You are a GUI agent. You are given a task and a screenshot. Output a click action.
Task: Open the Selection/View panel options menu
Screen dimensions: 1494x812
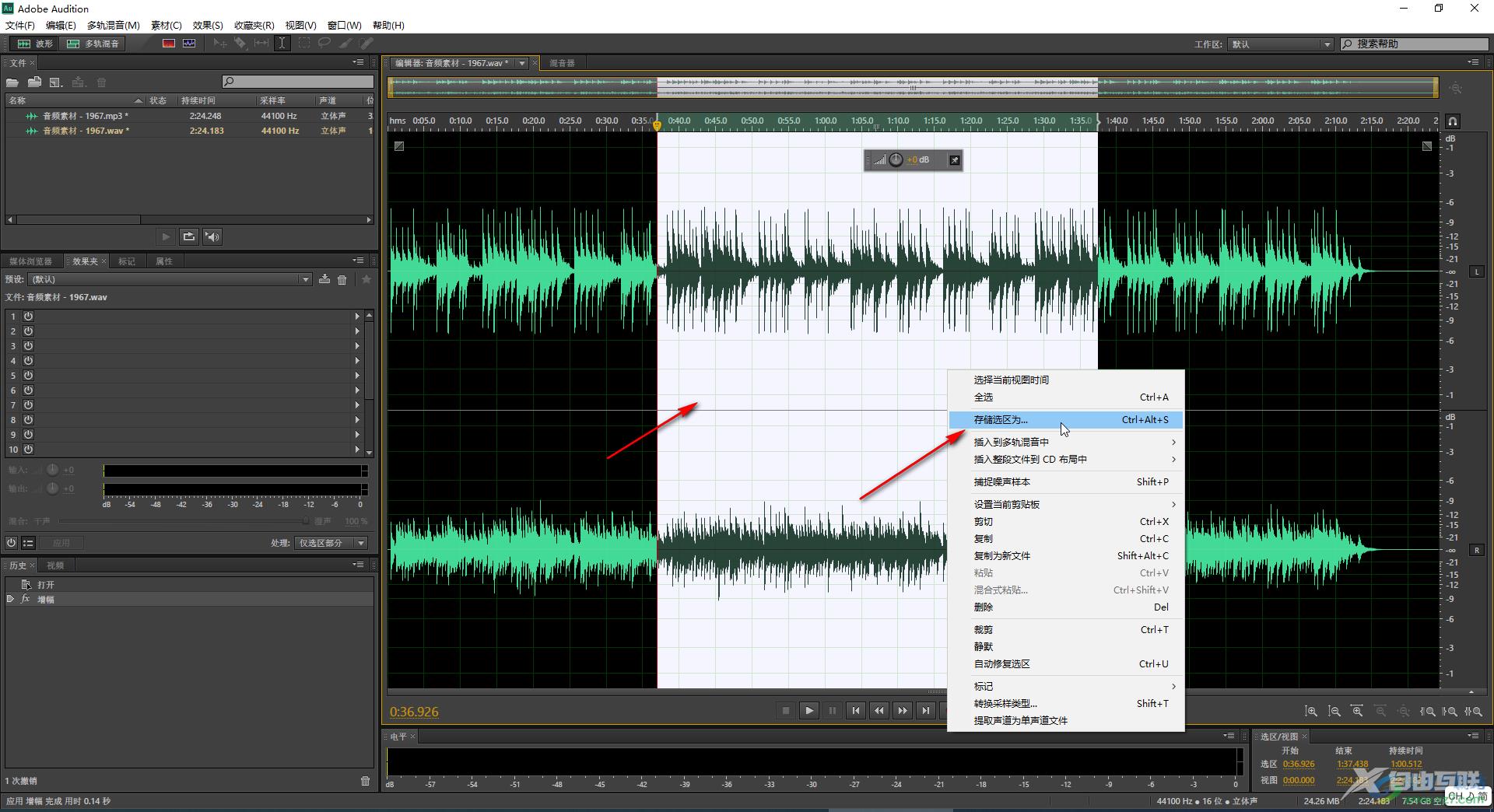(x=1473, y=736)
